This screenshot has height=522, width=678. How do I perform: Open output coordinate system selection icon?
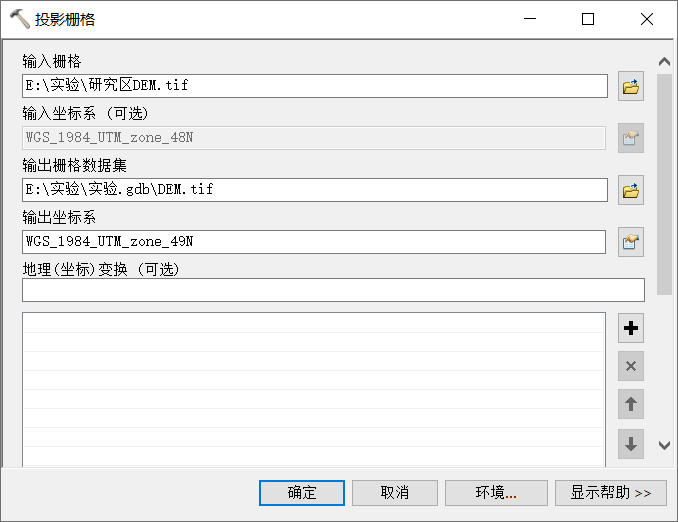[x=630, y=242]
